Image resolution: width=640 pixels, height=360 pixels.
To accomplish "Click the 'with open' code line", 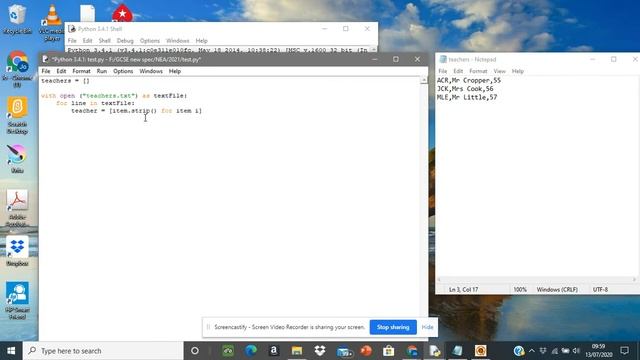I will pos(114,96).
